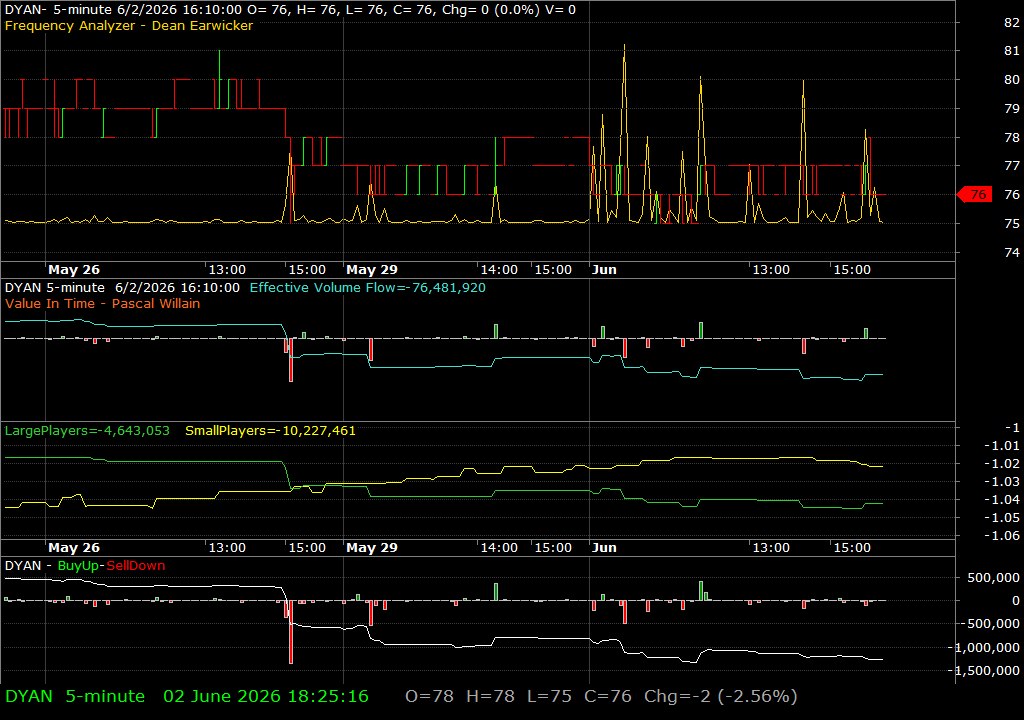Click status bar 'H=78' value

(x=490, y=696)
